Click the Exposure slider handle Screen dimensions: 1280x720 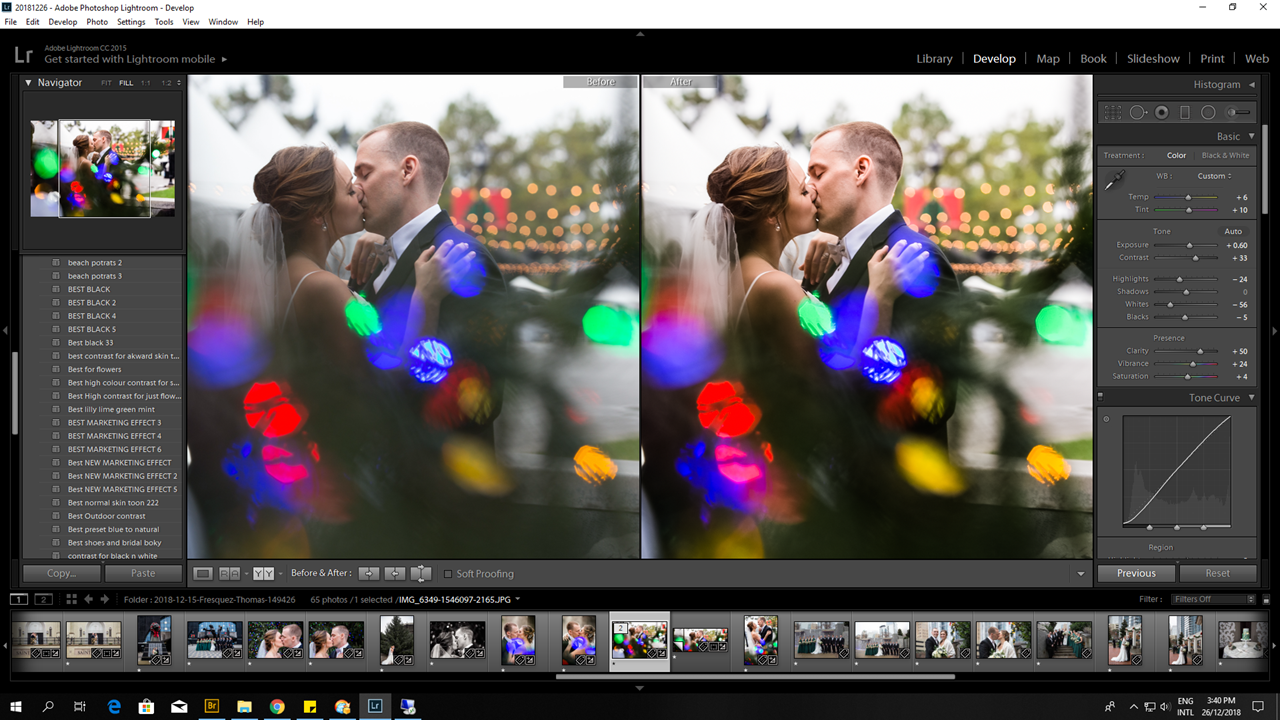[x=1190, y=245]
